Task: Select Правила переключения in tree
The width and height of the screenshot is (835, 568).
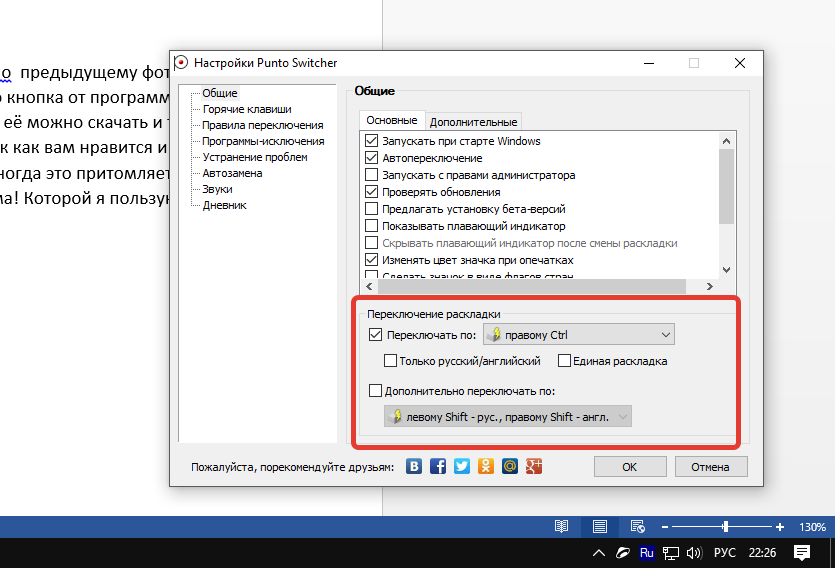Action: pyautogui.click(x=263, y=125)
